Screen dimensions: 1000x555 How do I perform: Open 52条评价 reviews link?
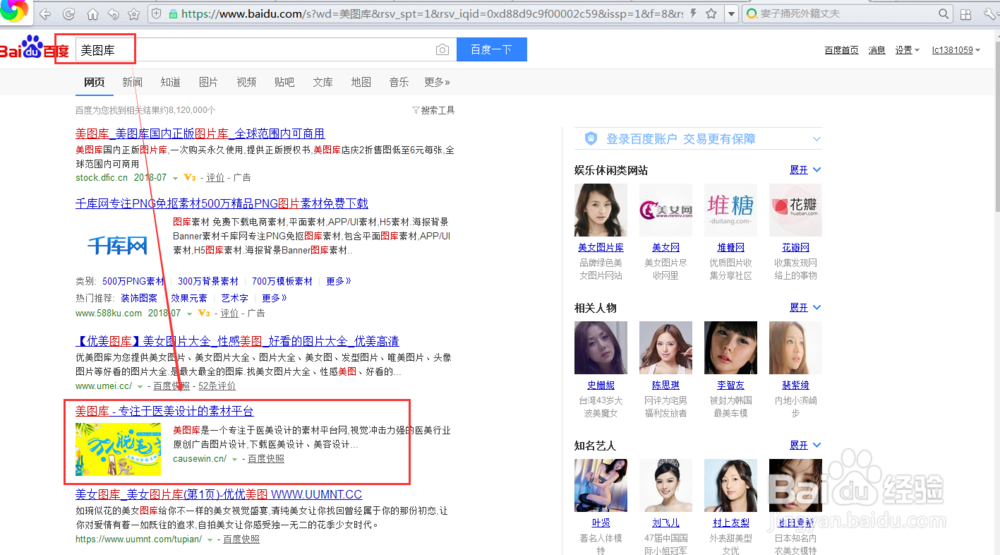217,386
